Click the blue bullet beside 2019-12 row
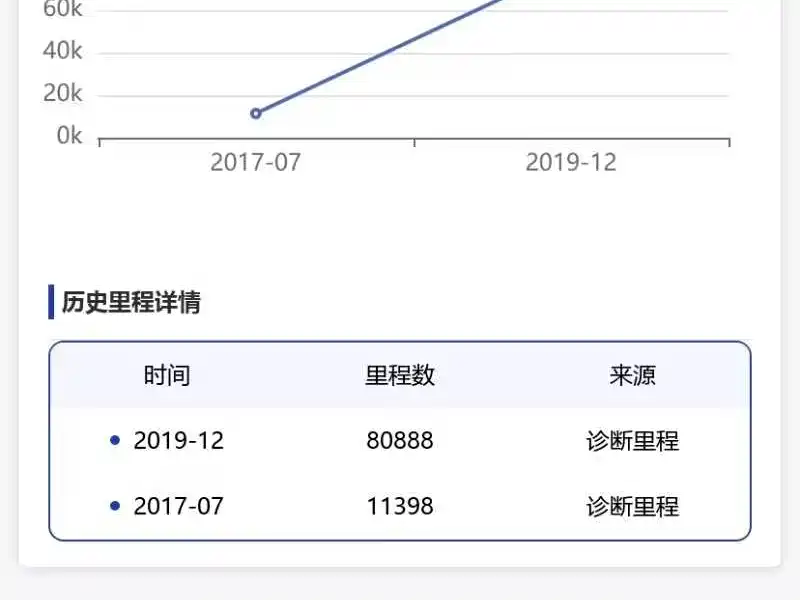Image resolution: width=800 pixels, height=600 pixels. pyautogui.click(x=115, y=440)
